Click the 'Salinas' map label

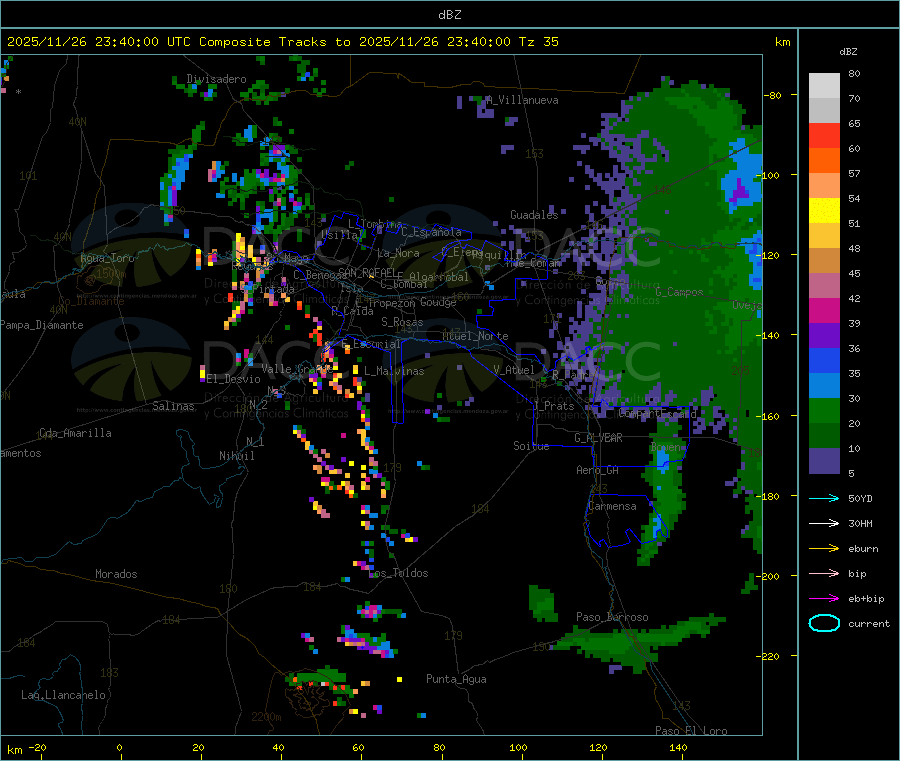tap(173, 406)
